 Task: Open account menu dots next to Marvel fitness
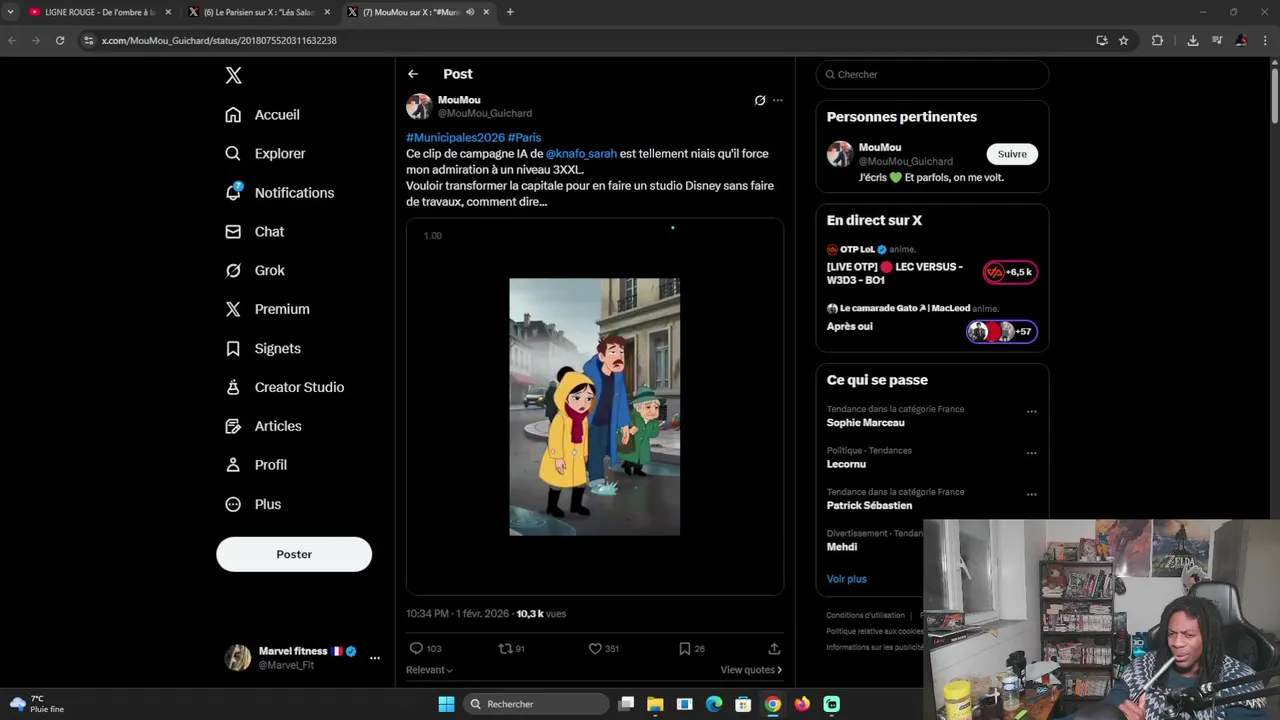375,658
